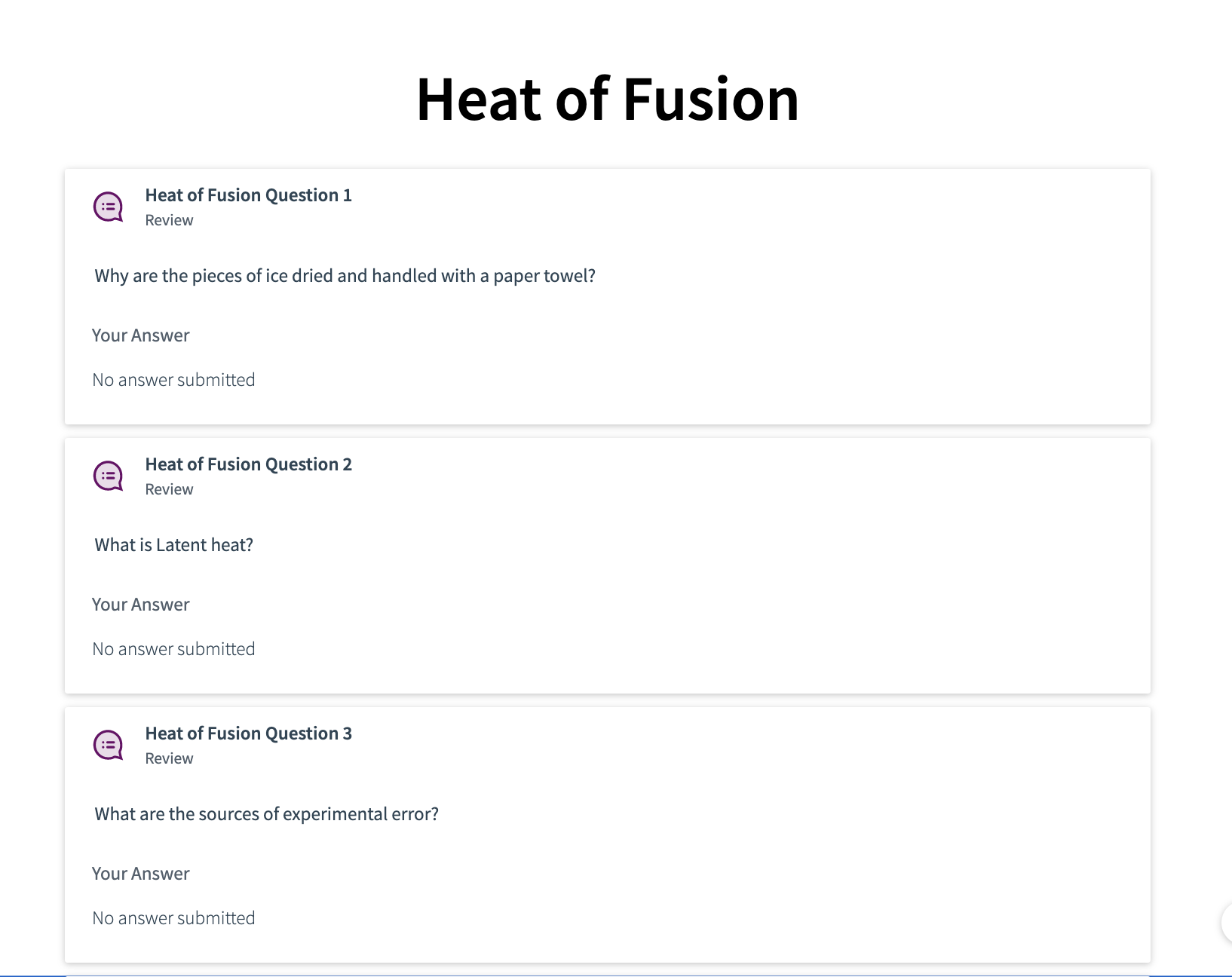Open Heat of Fusion Question 2
1232x977 pixels.
point(248,464)
